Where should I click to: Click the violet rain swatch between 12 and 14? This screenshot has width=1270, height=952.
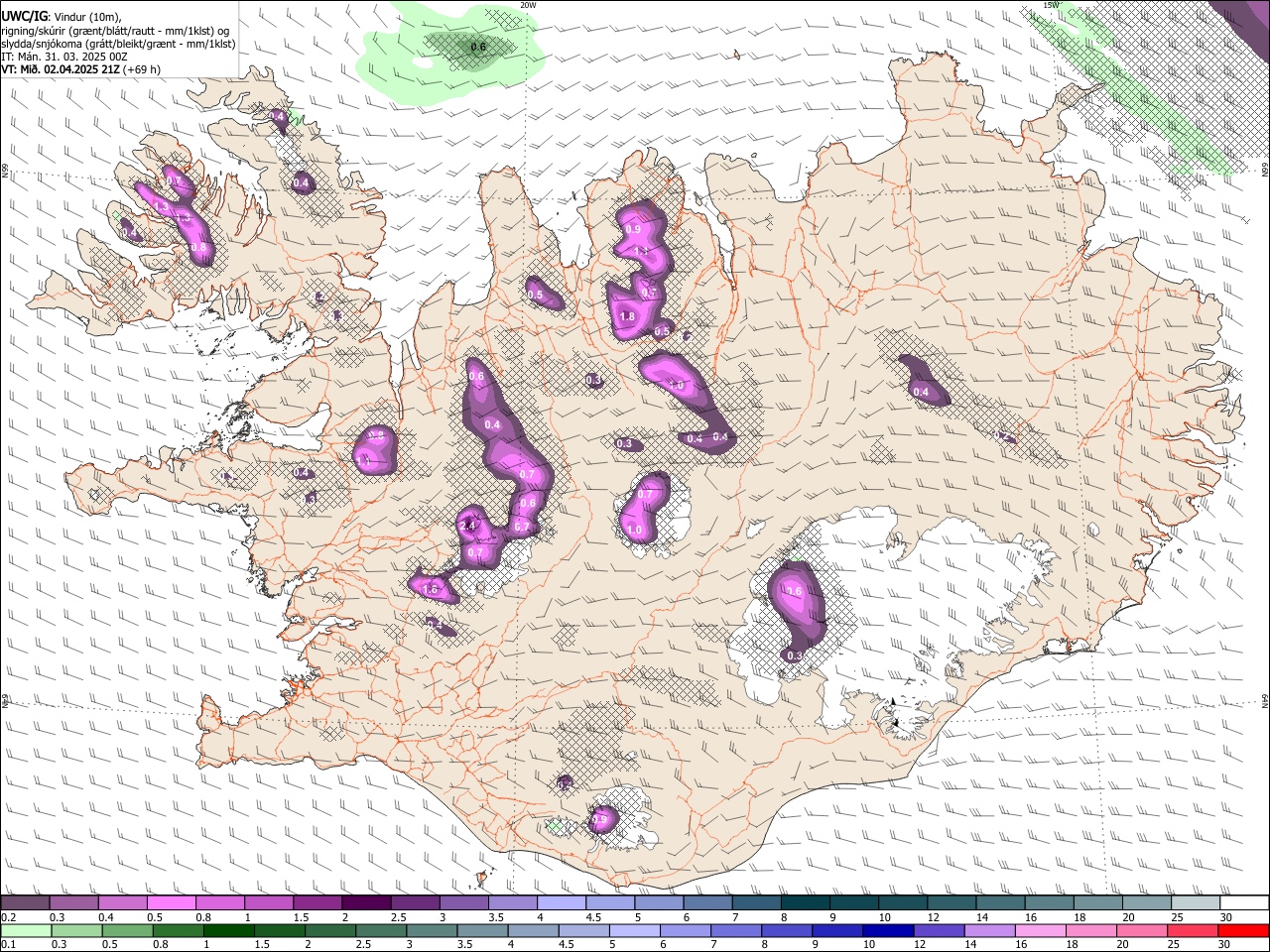click(938, 930)
